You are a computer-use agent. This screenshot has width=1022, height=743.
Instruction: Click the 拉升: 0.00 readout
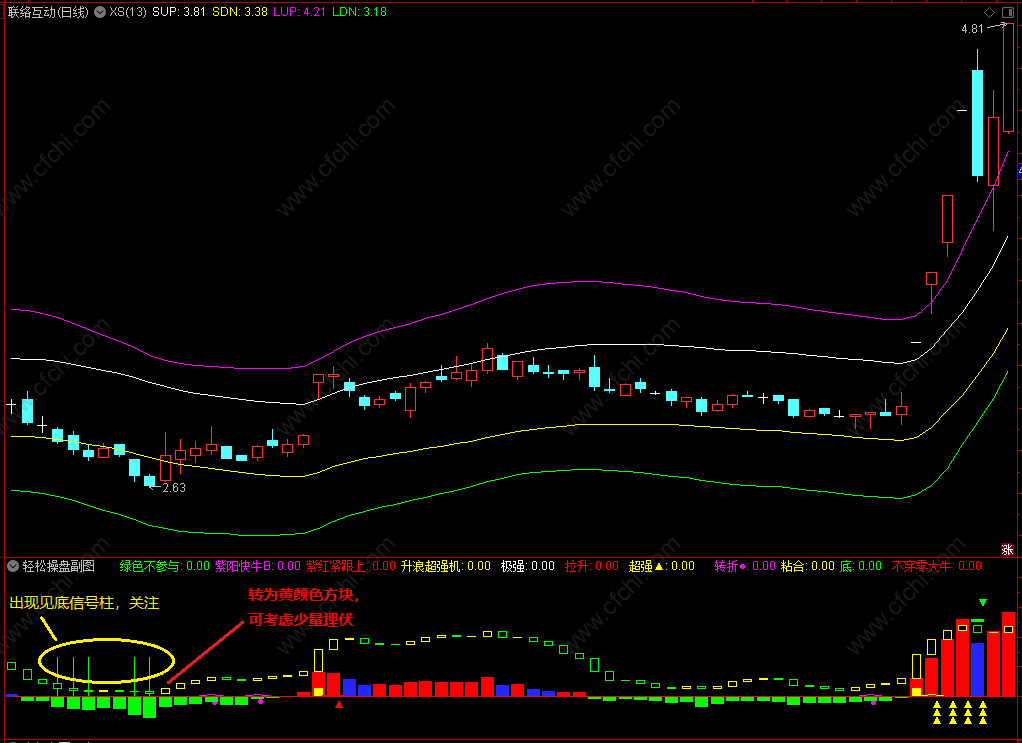(591, 566)
